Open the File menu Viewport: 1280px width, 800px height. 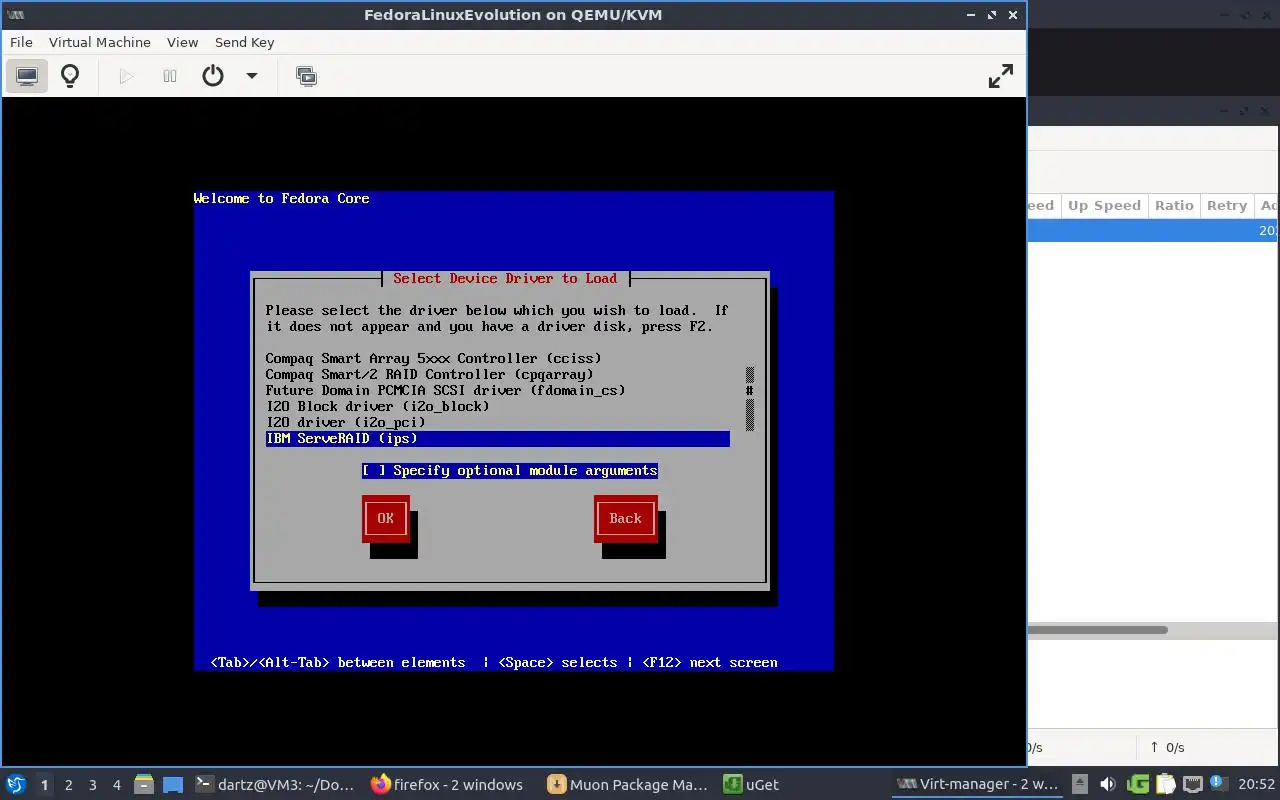click(x=21, y=42)
